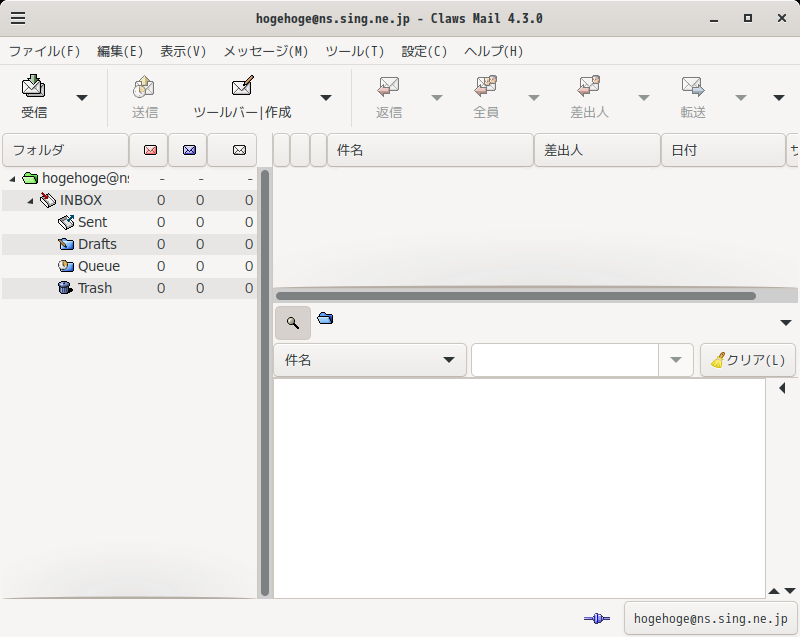Open the message list options arrow right of folder icon
The width and height of the screenshot is (800, 637).
786,323
